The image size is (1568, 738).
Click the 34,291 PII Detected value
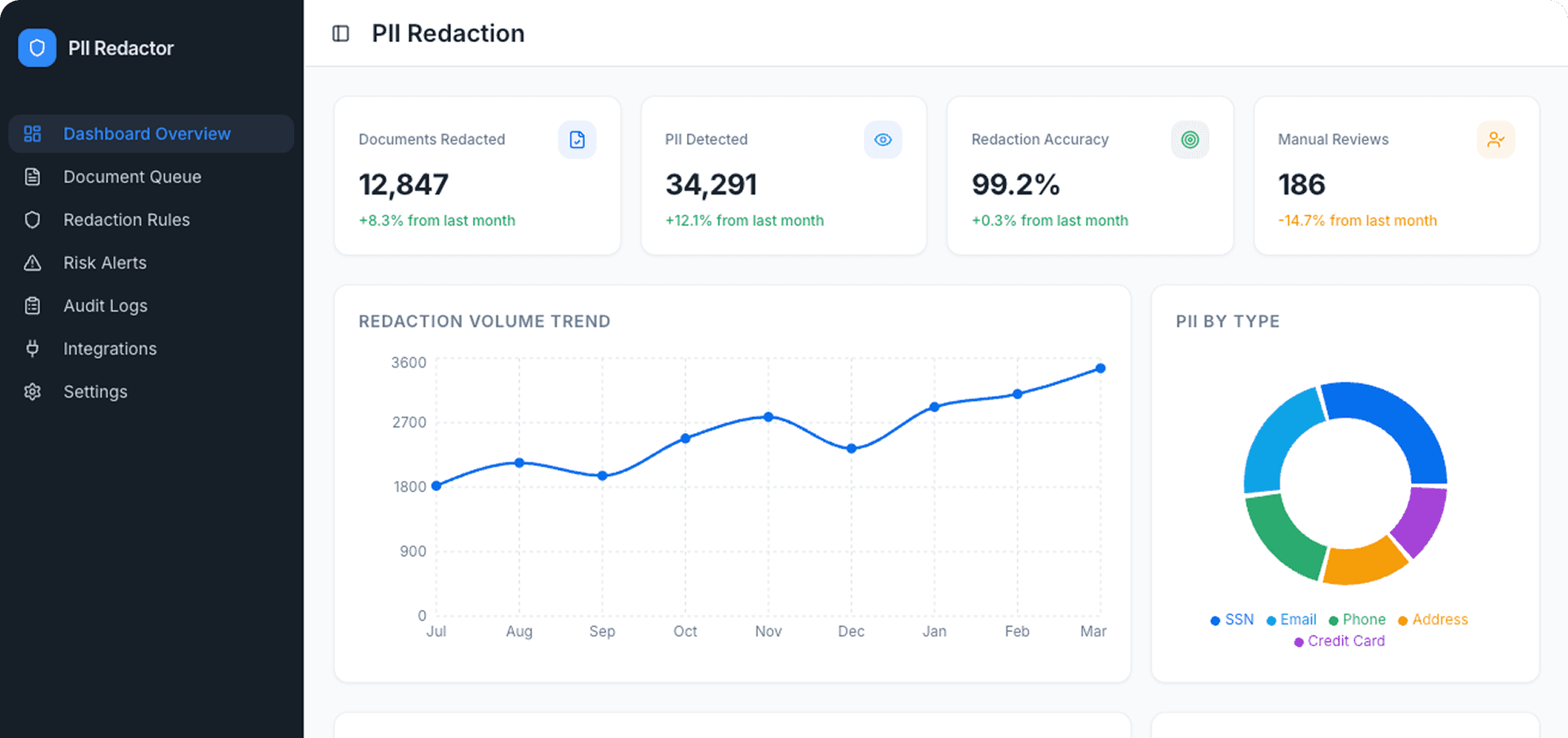point(712,184)
